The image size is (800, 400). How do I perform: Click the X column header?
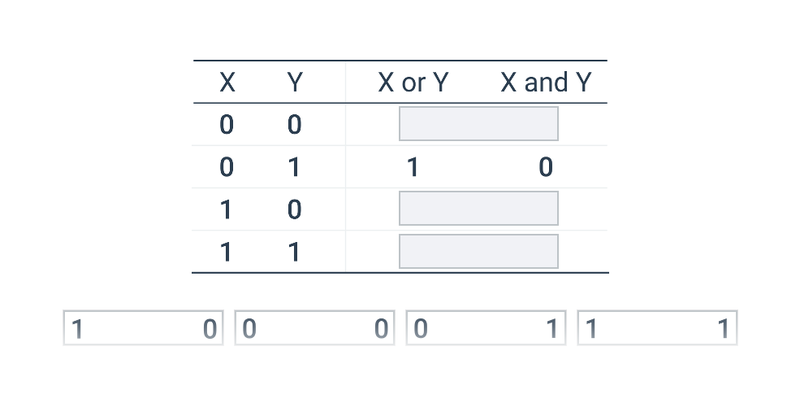[227, 82]
